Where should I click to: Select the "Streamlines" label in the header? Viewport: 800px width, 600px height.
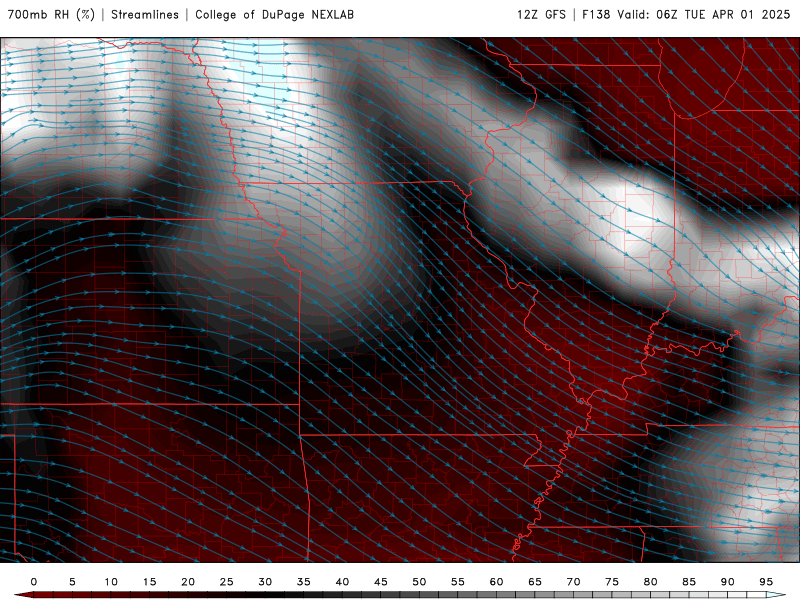(x=145, y=14)
